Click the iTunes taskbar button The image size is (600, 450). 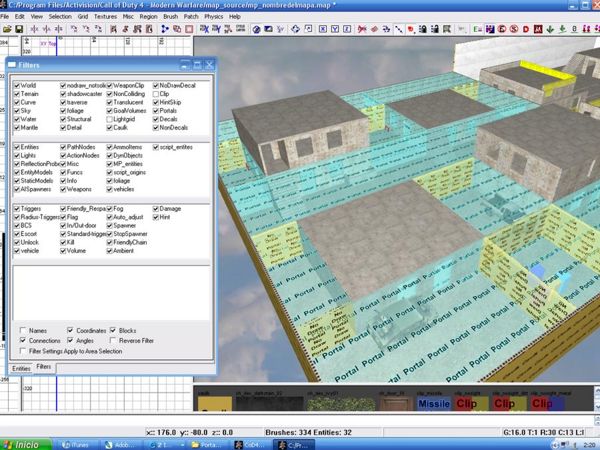coord(77,445)
